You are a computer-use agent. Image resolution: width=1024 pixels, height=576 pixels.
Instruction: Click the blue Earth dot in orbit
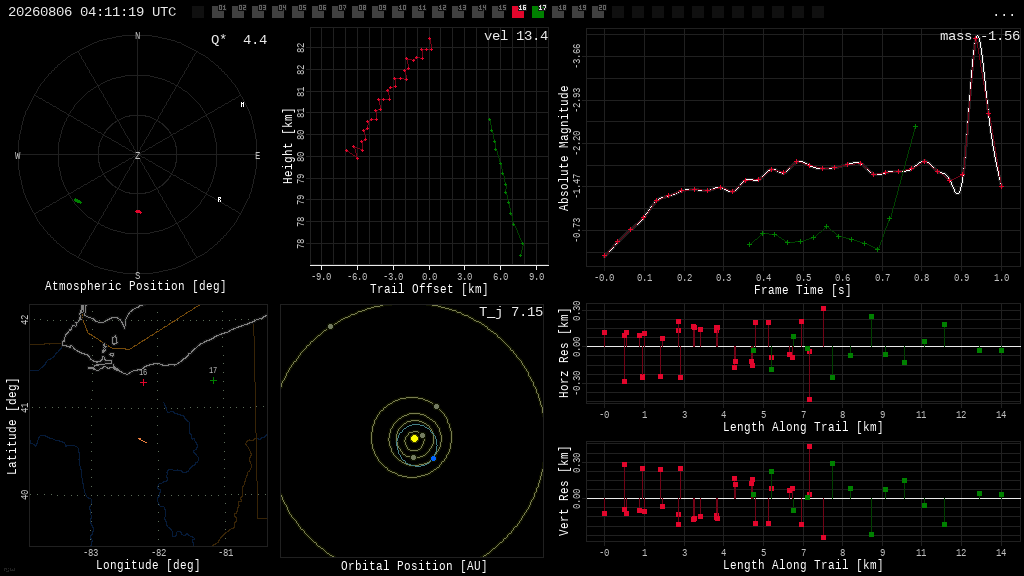tap(433, 458)
